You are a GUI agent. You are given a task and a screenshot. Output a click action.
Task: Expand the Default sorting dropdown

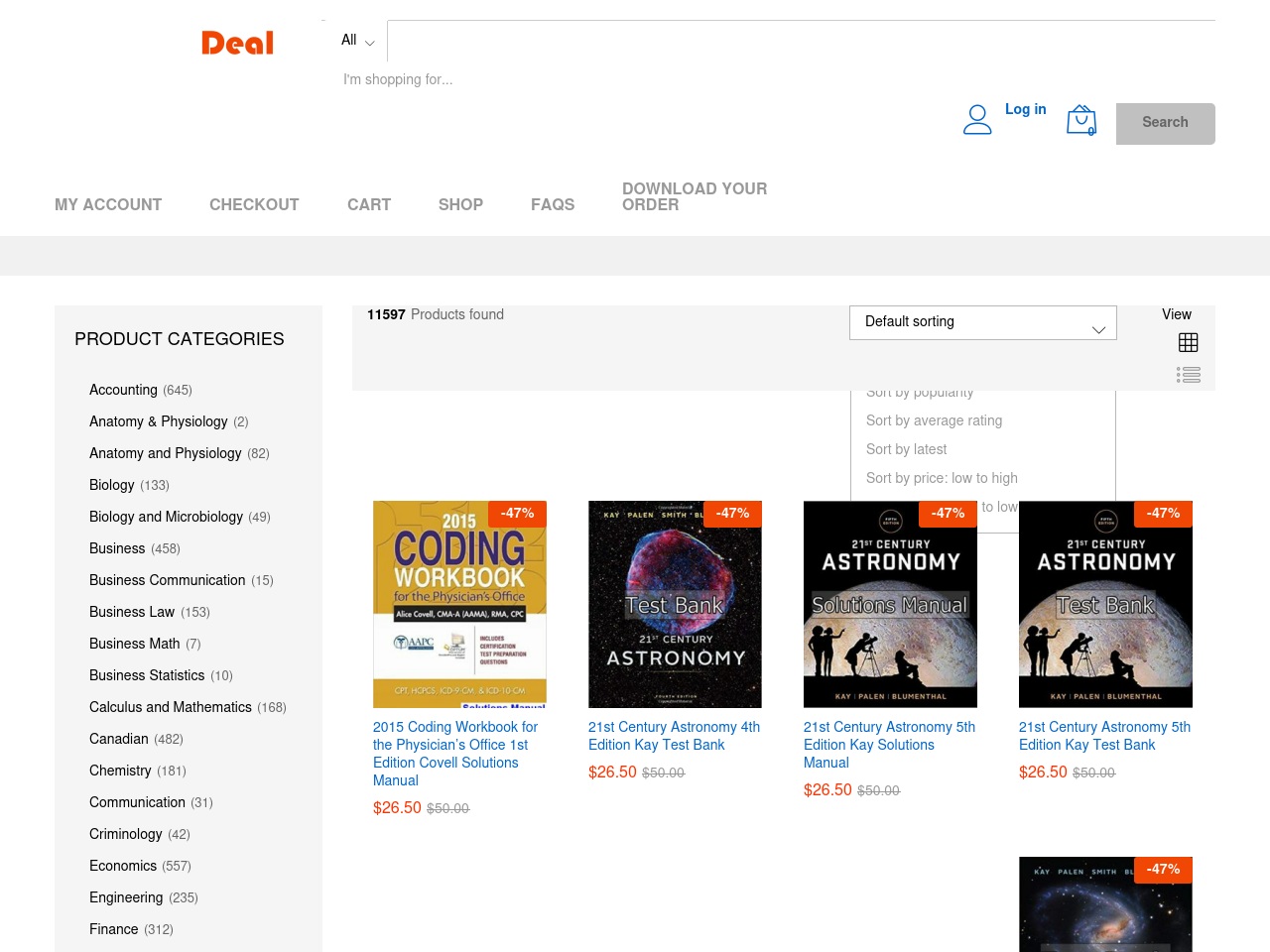tap(983, 322)
